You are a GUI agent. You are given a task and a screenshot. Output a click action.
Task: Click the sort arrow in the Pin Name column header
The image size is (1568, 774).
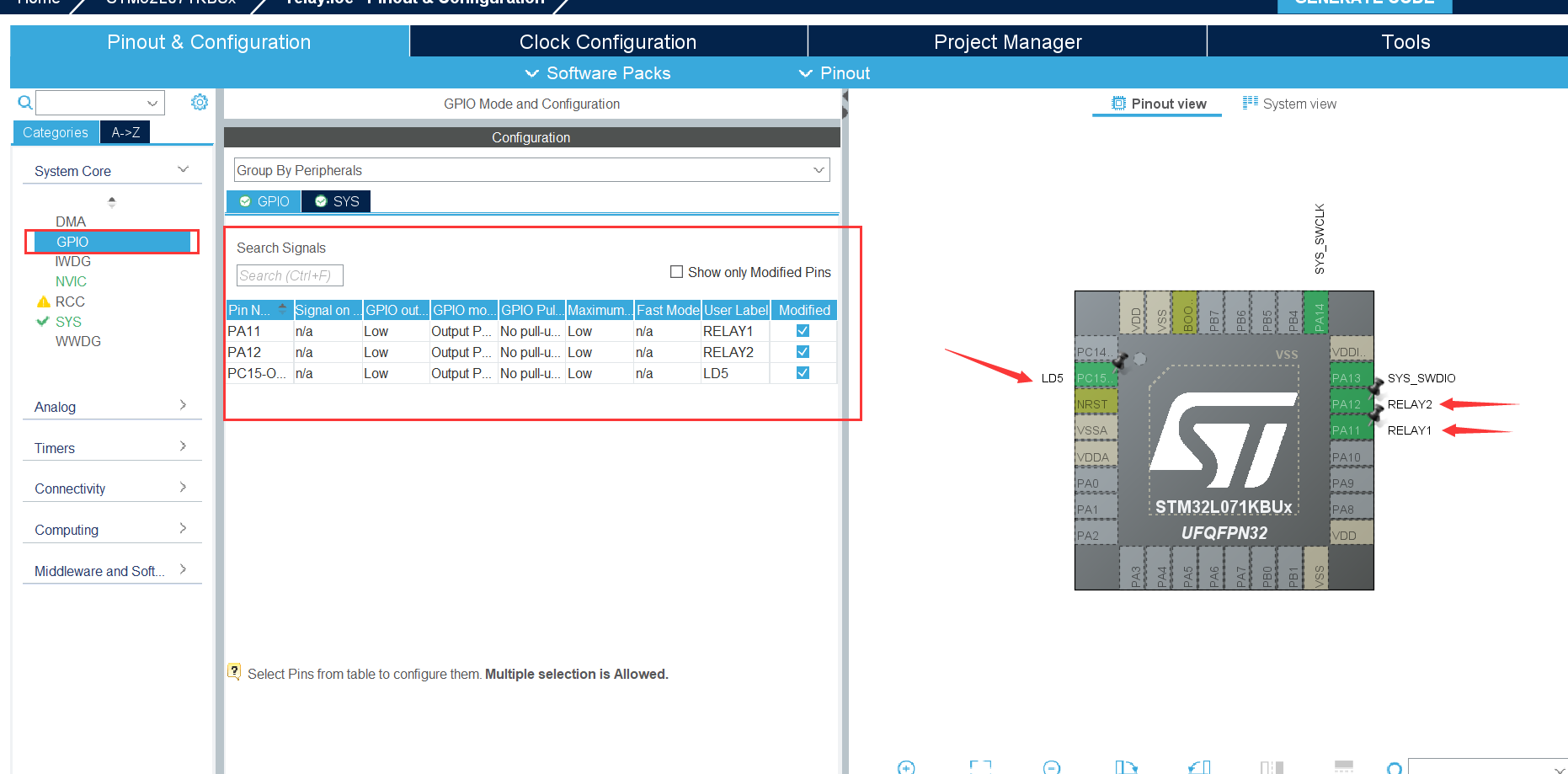coord(282,309)
